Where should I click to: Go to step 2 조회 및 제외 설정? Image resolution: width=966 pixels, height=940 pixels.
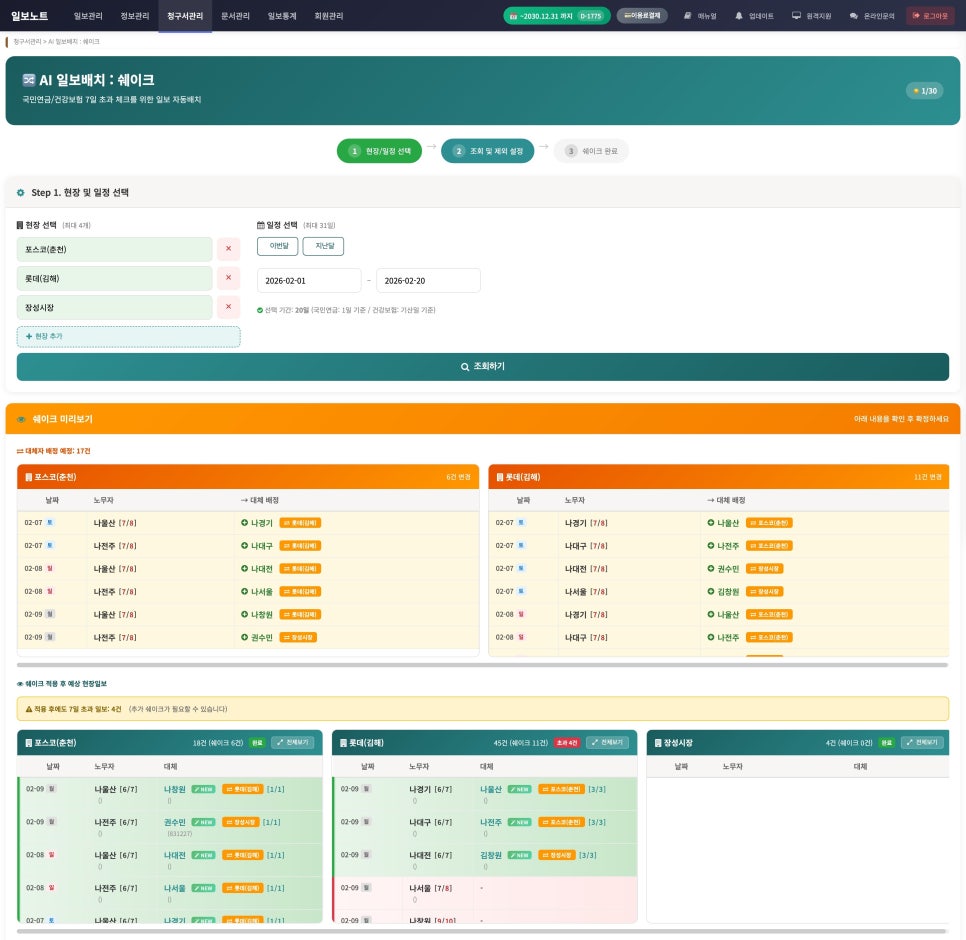[488, 151]
